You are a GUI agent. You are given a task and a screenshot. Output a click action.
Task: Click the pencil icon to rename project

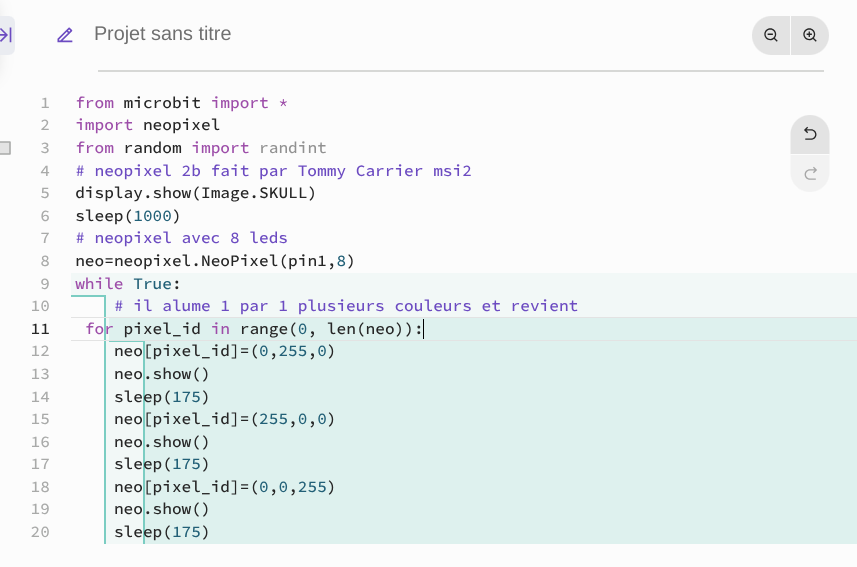[x=65, y=36]
